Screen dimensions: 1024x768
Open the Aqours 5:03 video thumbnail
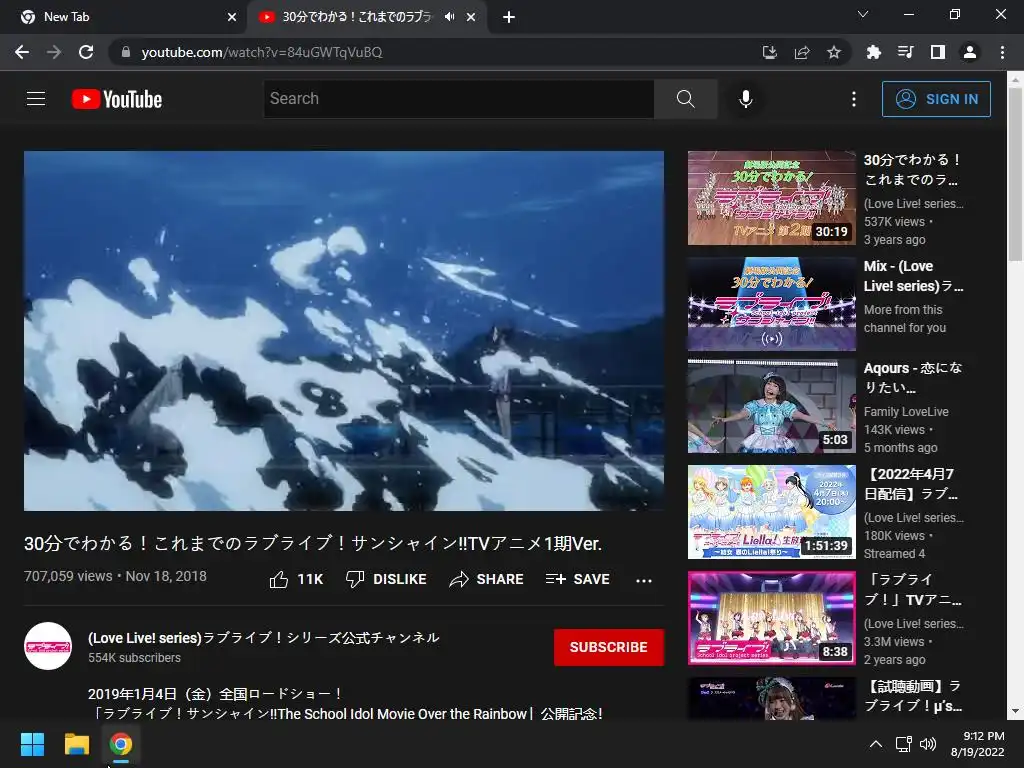pyautogui.click(x=771, y=406)
